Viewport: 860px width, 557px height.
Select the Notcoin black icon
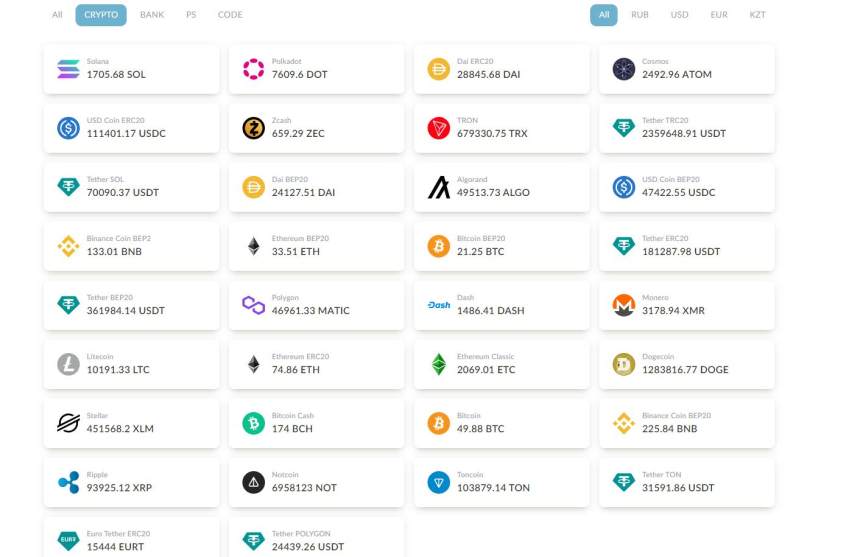point(253,482)
